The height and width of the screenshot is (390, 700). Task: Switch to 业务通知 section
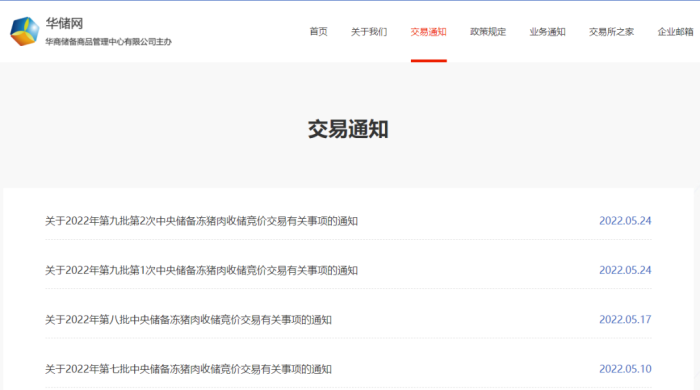(x=547, y=32)
